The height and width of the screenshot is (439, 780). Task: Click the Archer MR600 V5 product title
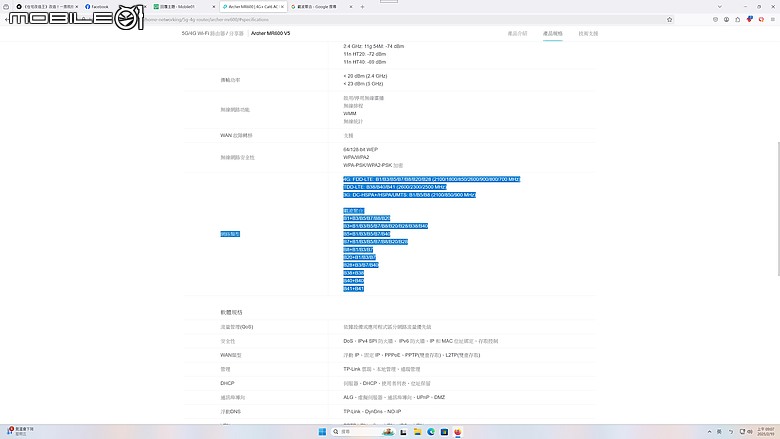pos(270,33)
